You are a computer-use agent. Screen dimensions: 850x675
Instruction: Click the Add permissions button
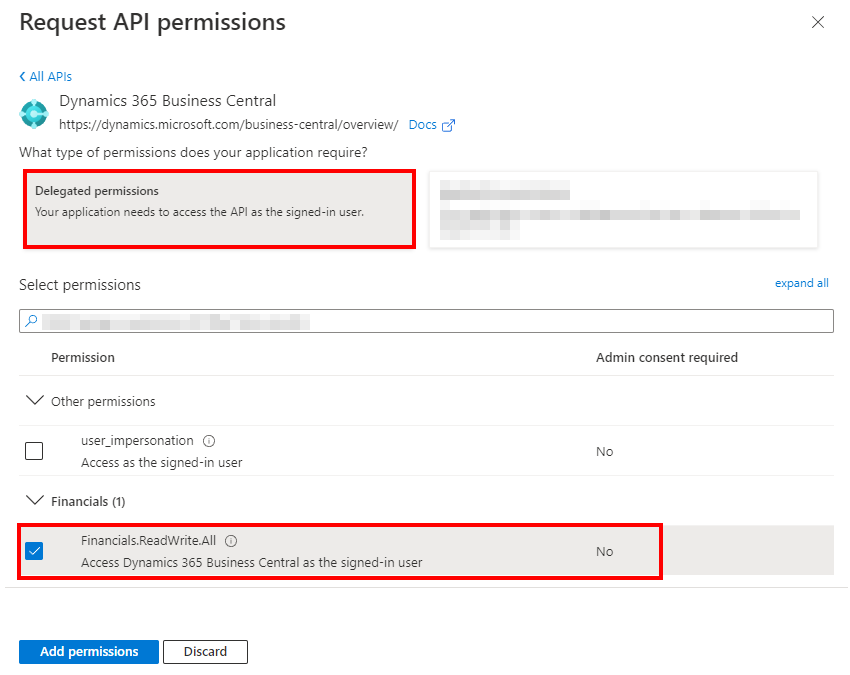click(x=89, y=651)
